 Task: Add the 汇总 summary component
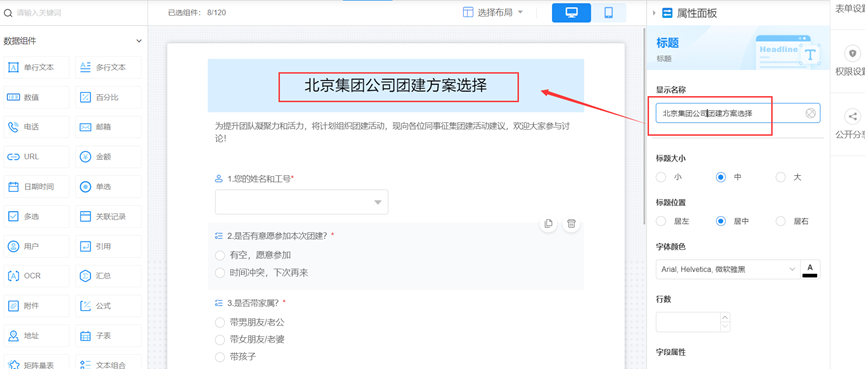[108, 276]
